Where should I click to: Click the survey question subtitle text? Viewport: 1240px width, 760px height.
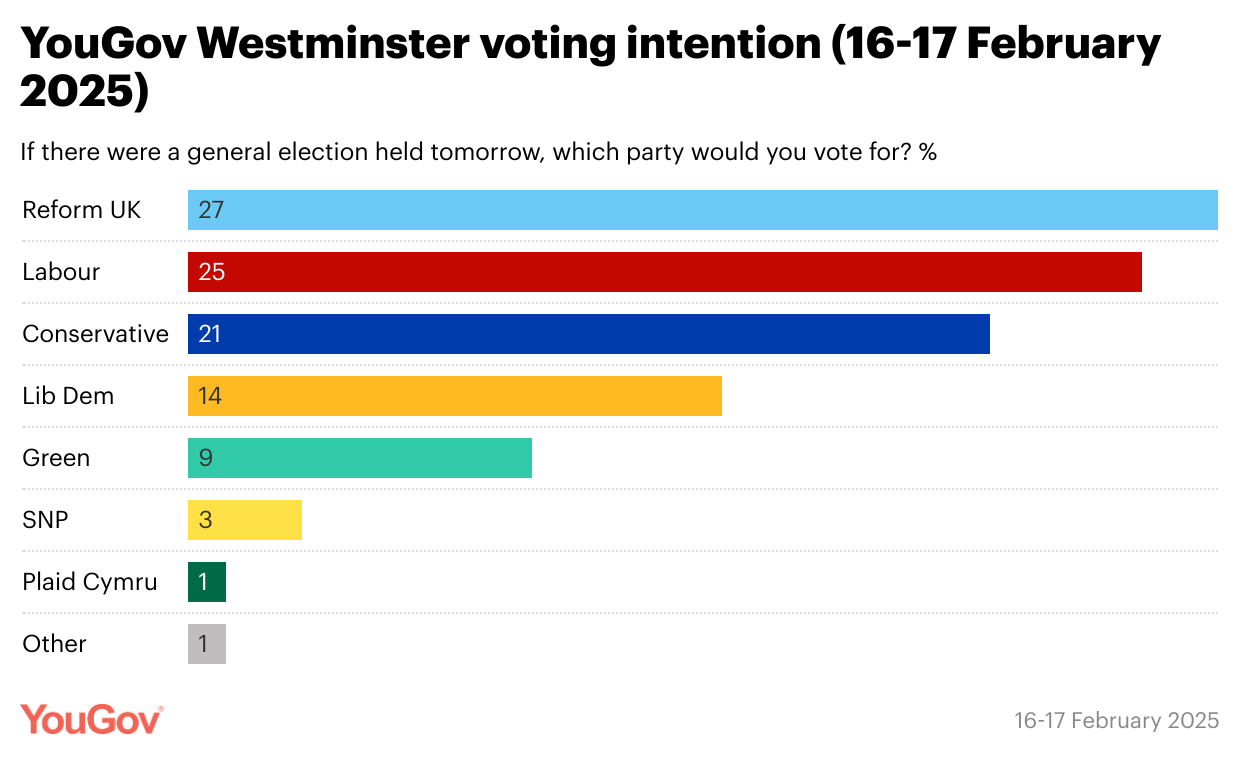click(x=479, y=153)
